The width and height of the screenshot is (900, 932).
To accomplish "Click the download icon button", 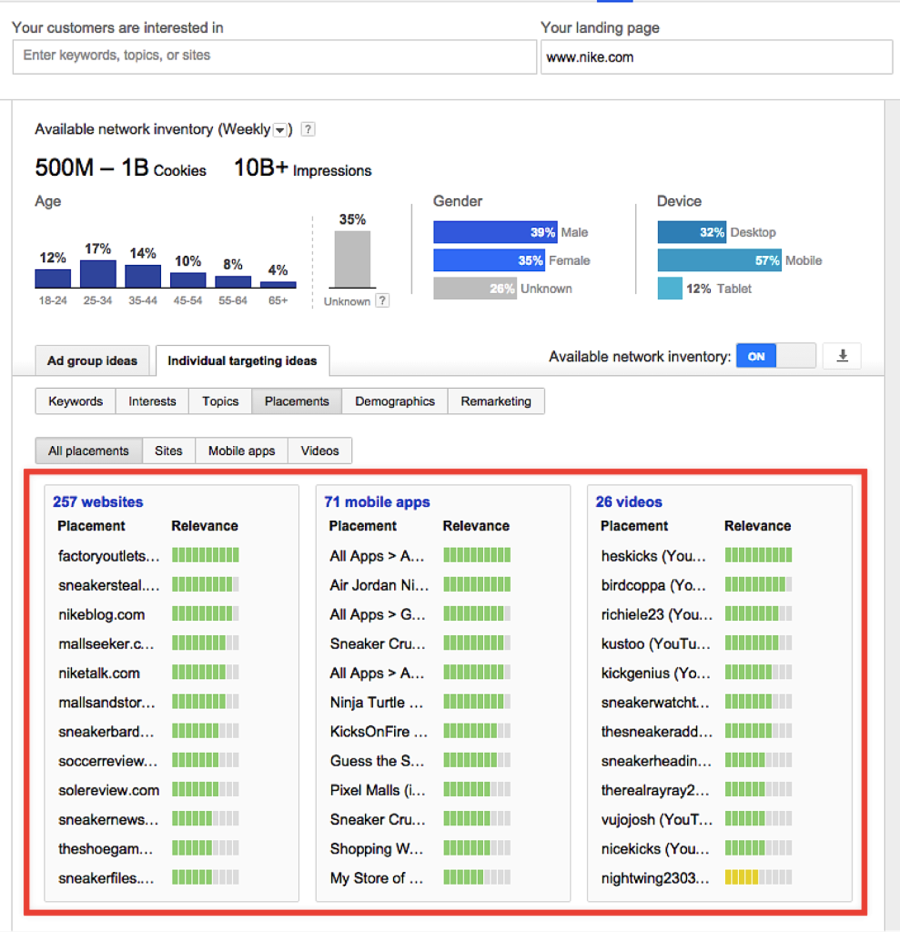I will click(842, 357).
